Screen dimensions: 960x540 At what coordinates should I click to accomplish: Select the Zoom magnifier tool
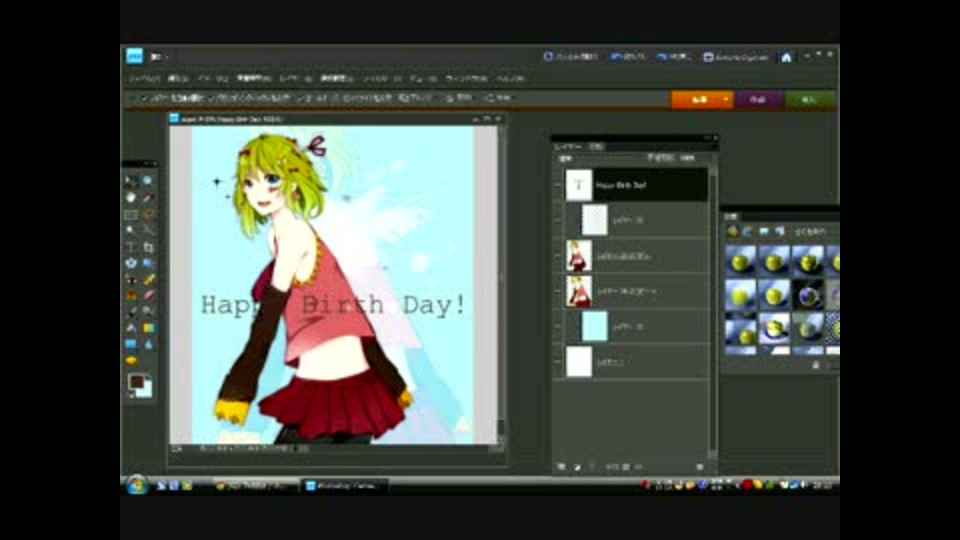pyautogui.click(x=148, y=181)
